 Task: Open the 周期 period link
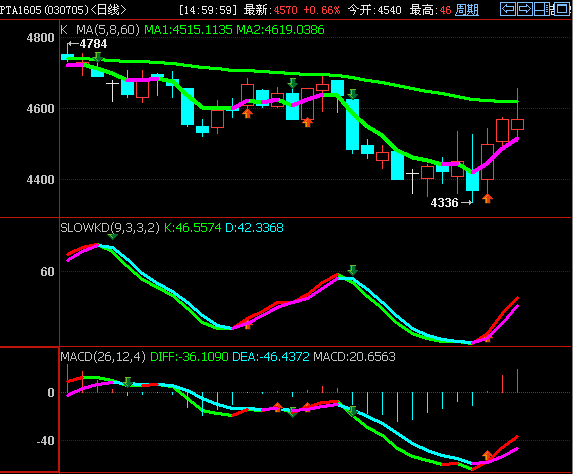(467, 10)
